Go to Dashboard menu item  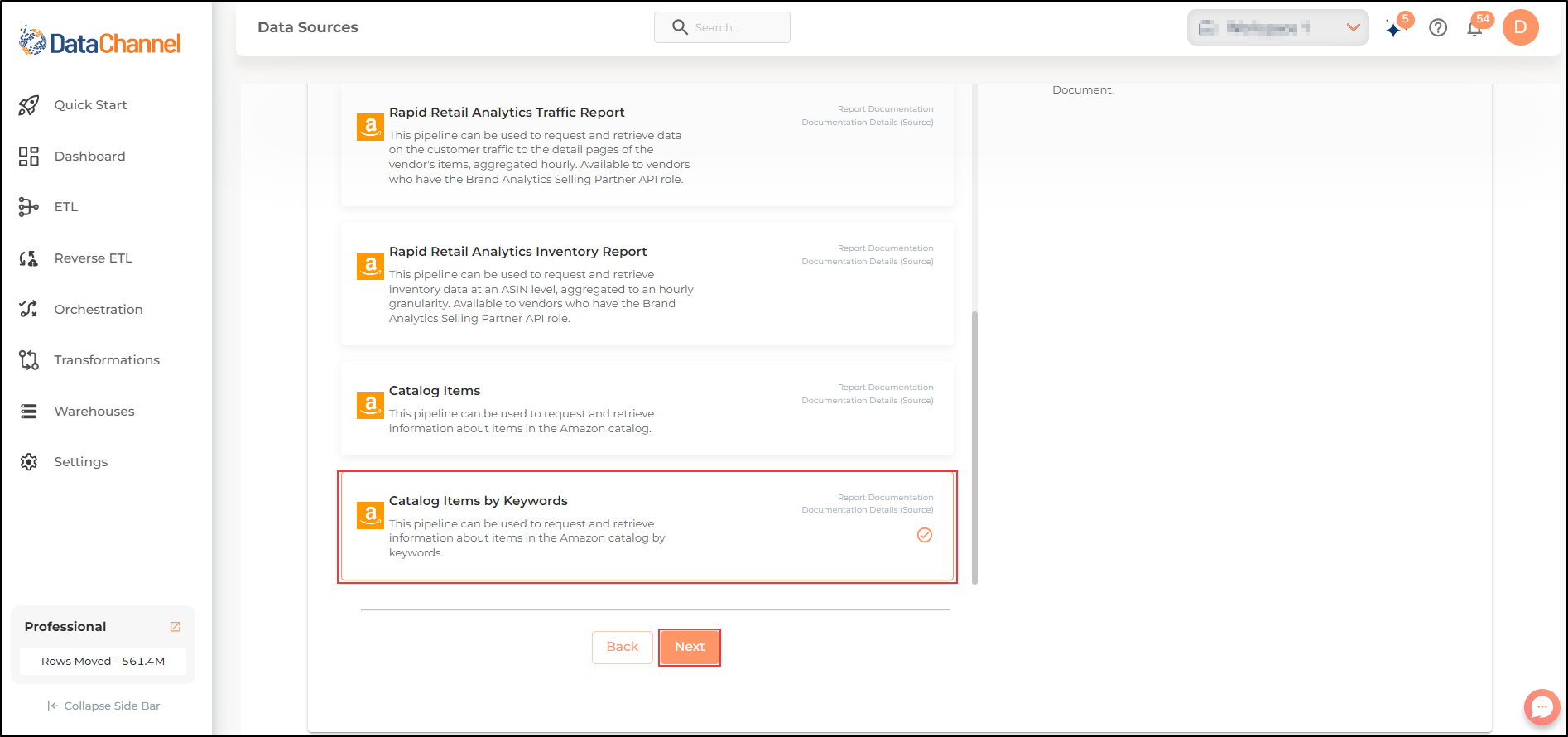click(89, 157)
